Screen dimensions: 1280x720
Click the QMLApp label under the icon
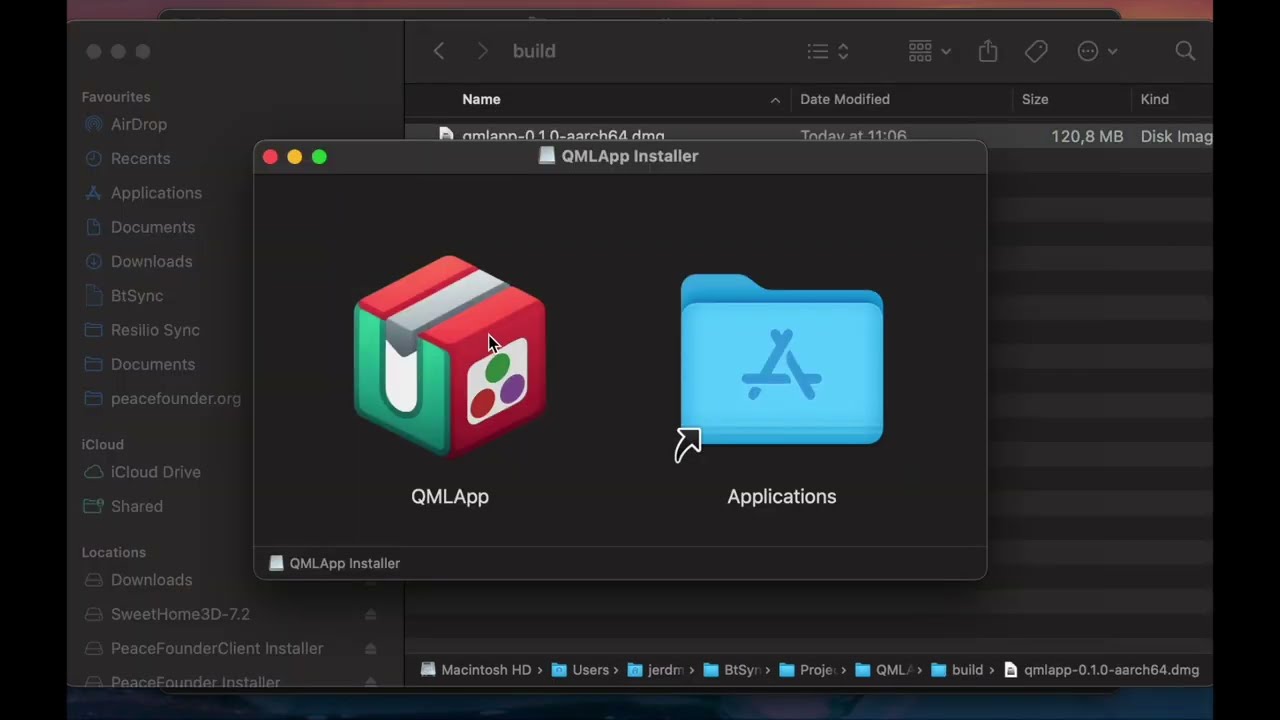click(x=450, y=496)
